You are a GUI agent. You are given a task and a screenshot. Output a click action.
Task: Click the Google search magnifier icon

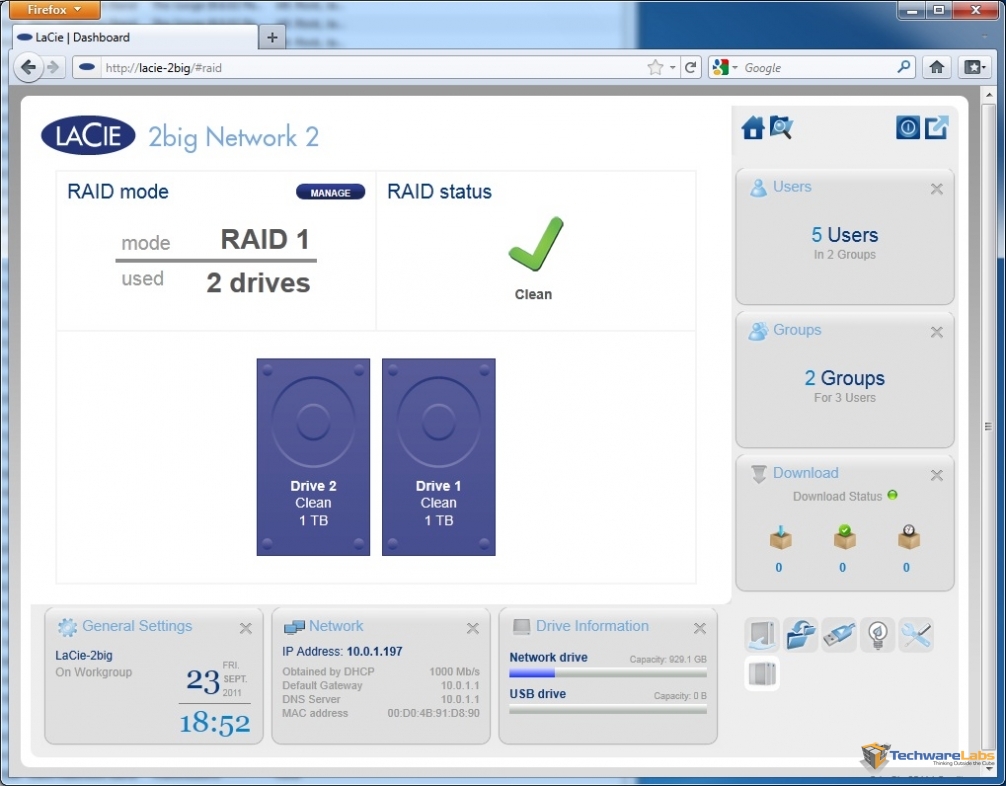[903, 67]
